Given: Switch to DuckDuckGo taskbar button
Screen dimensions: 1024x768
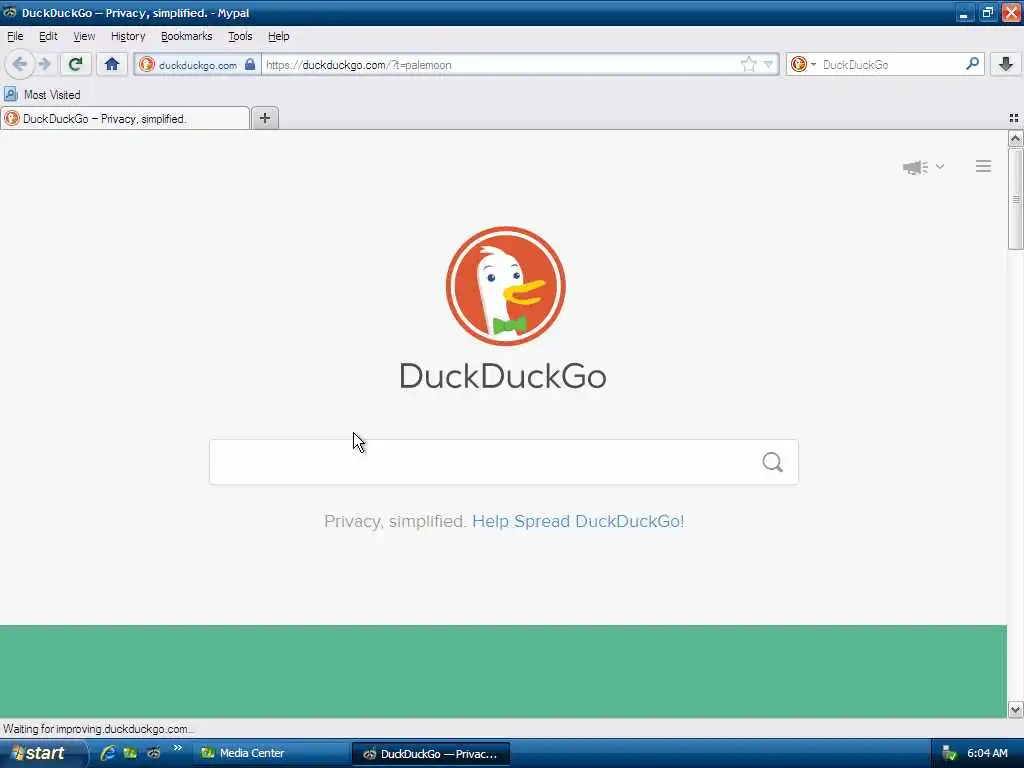Looking at the screenshot, I should (x=431, y=754).
